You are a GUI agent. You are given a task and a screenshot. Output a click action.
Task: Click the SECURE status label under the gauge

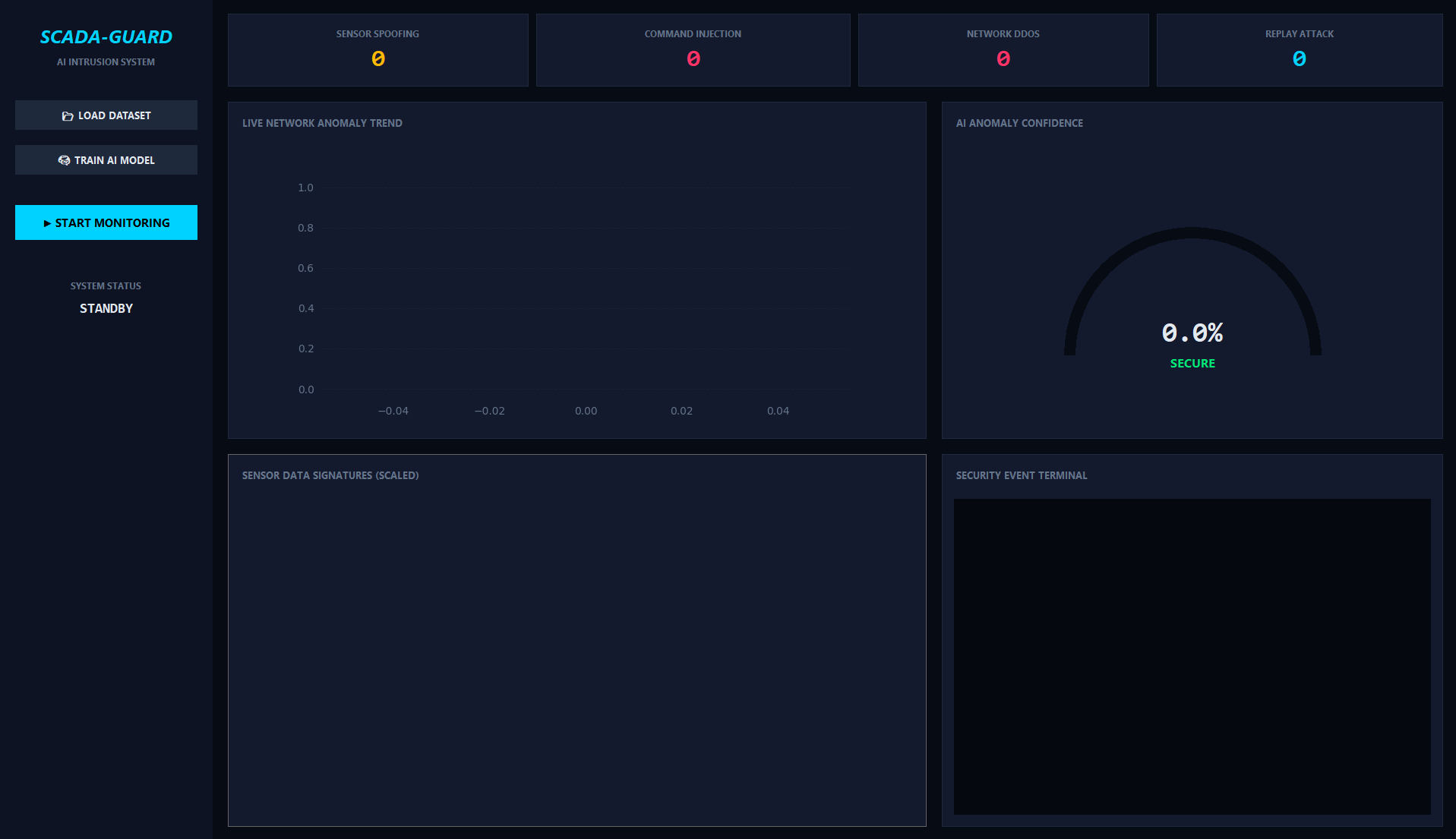1192,363
